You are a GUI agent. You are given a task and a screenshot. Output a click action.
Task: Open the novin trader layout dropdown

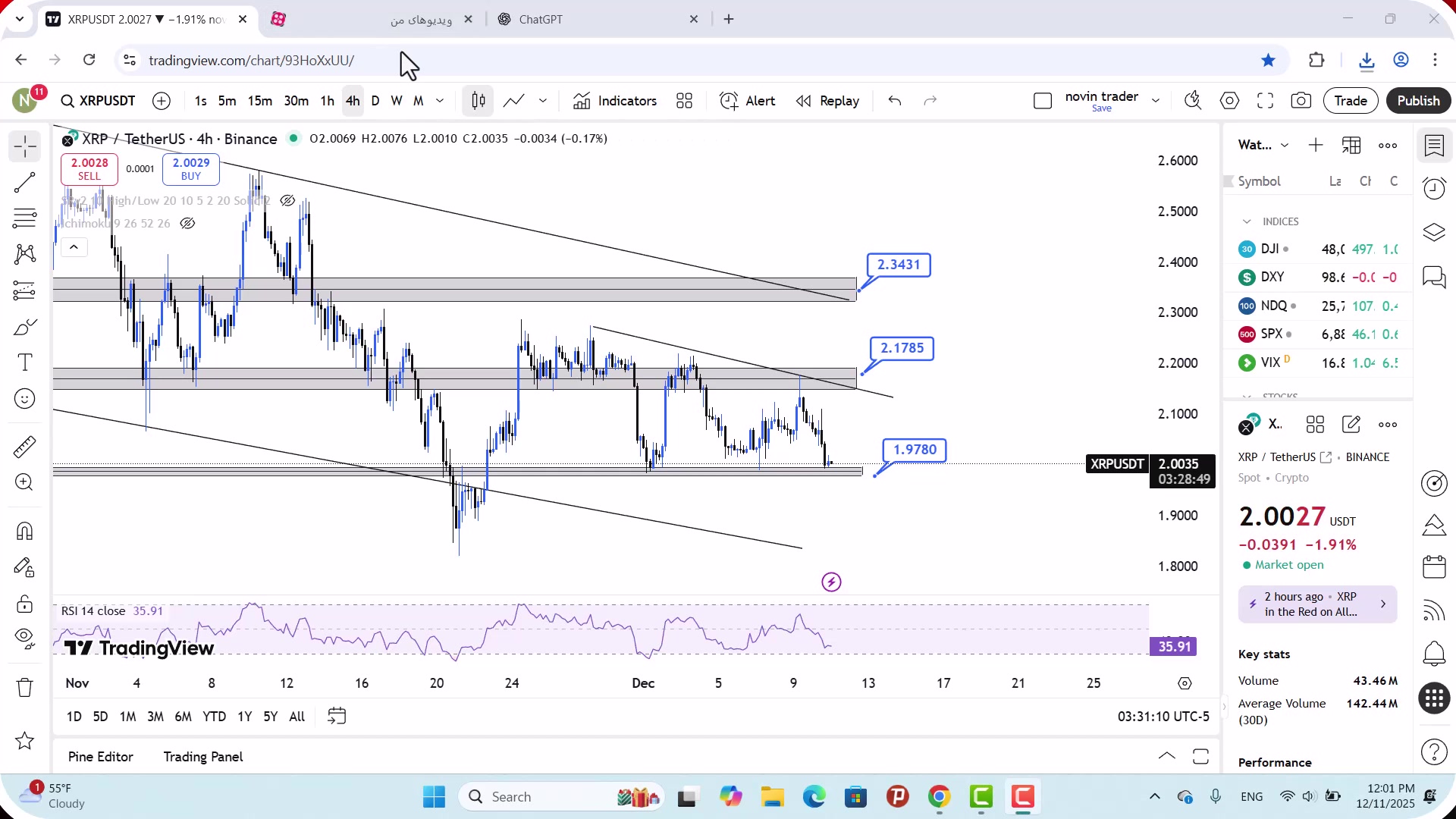click(1156, 101)
